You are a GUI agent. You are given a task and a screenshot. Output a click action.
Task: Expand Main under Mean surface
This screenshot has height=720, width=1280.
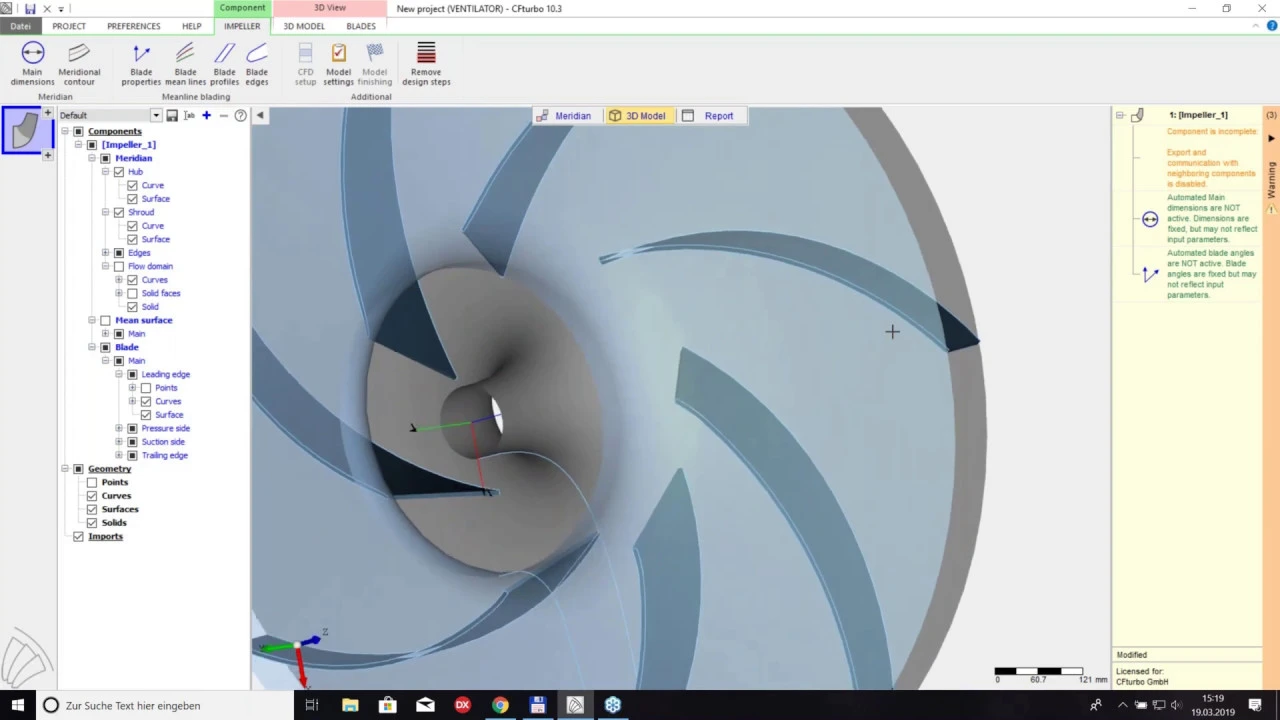pyautogui.click(x=105, y=334)
